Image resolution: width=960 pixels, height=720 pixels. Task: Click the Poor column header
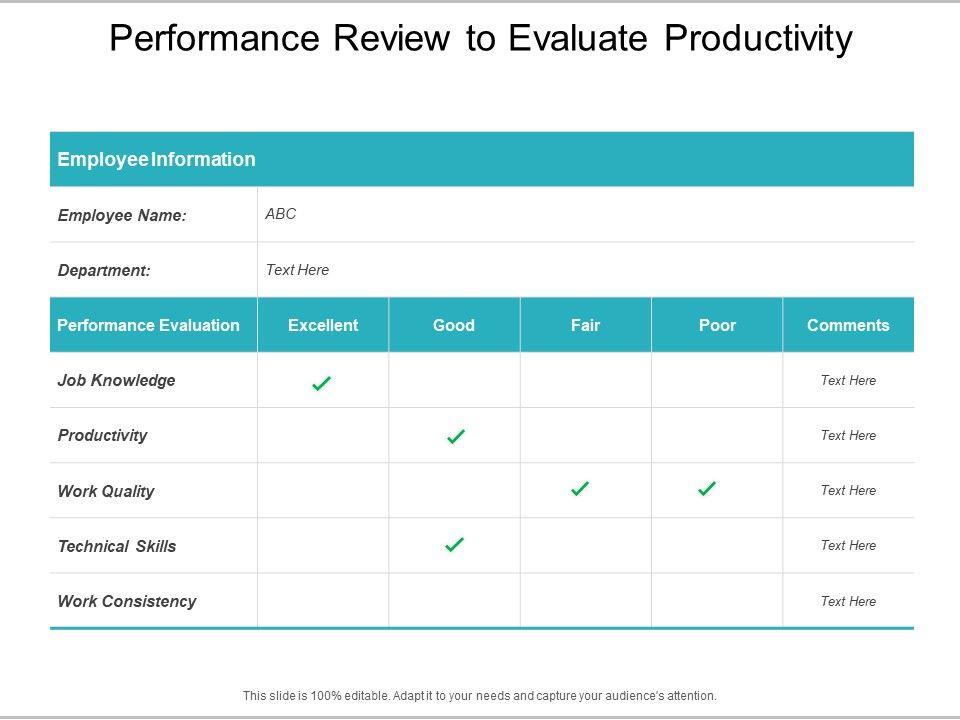(717, 325)
